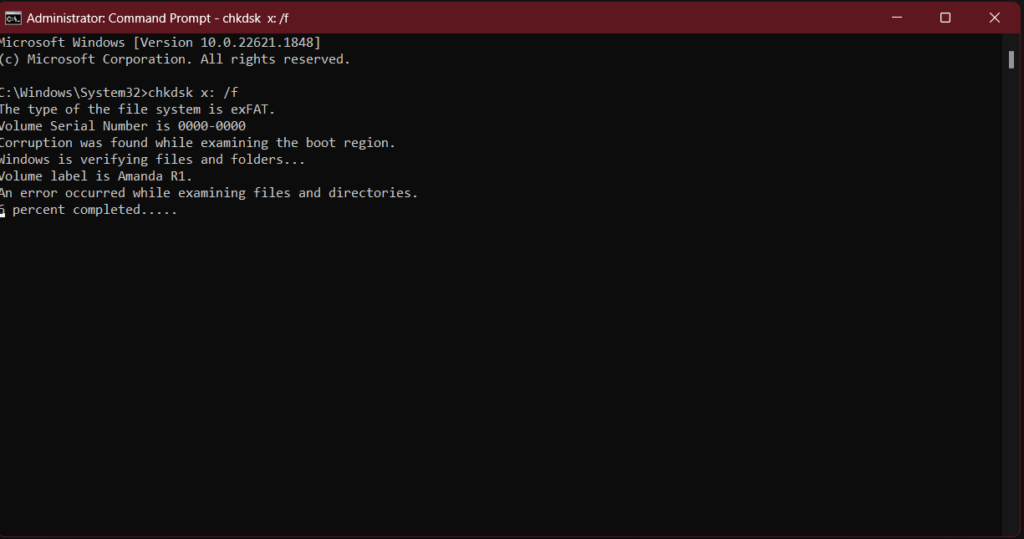Click the Microsoft Windows version line
The width and height of the screenshot is (1024, 539).
160,42
